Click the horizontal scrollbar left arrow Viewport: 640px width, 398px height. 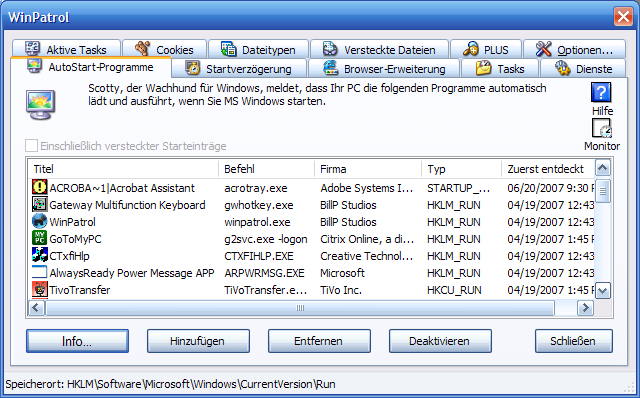pos(36,307)
